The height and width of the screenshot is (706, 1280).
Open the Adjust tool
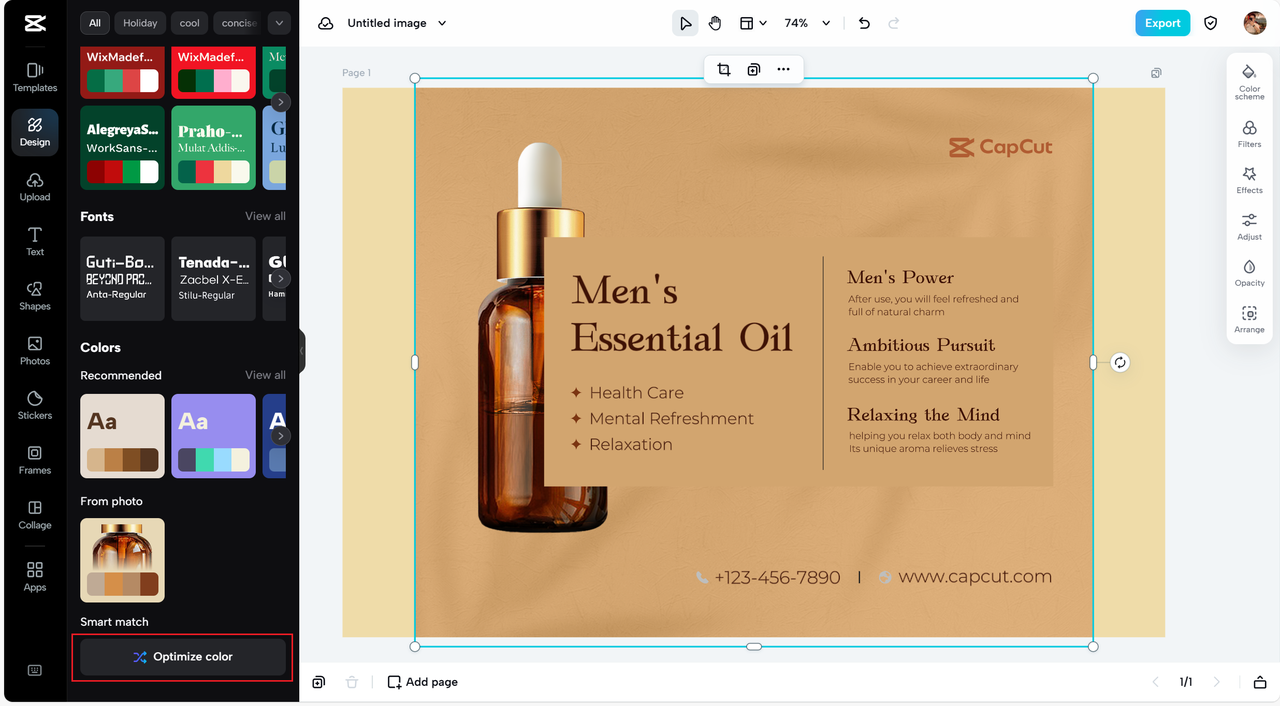pyautogui.click(x=1250, y=227)
